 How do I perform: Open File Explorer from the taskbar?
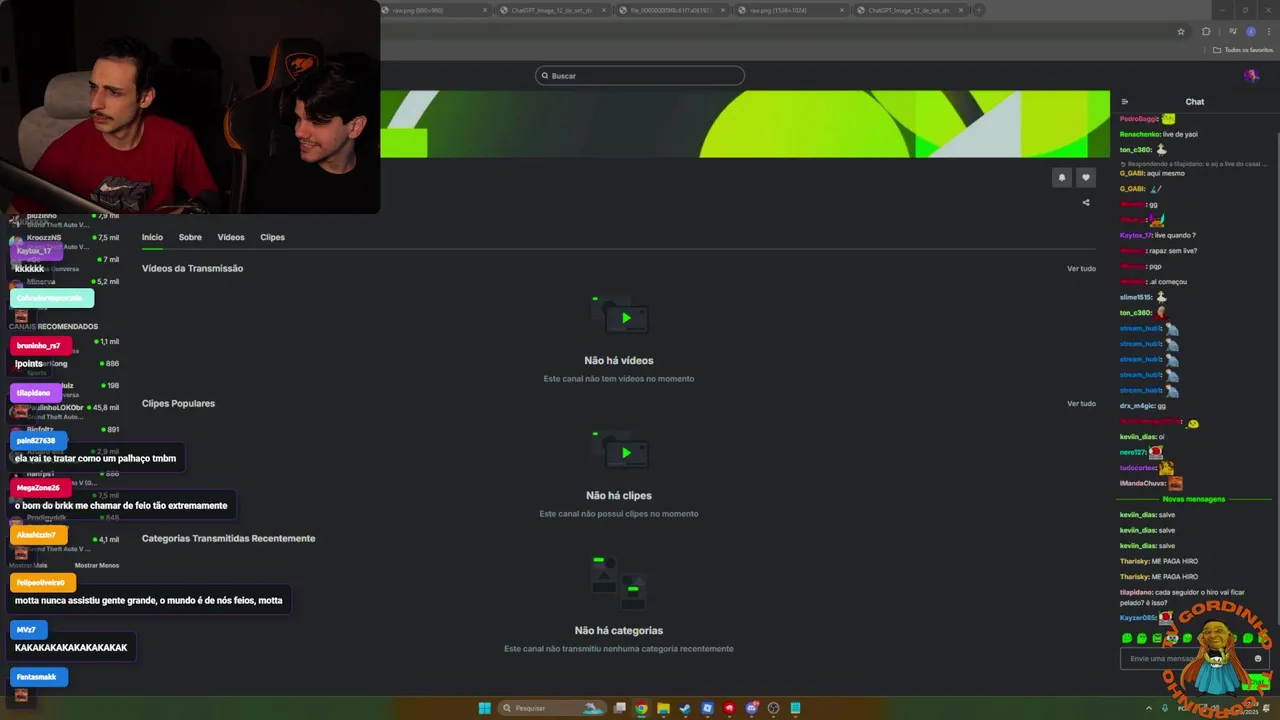pyautogui.click(x=663, y=708)
